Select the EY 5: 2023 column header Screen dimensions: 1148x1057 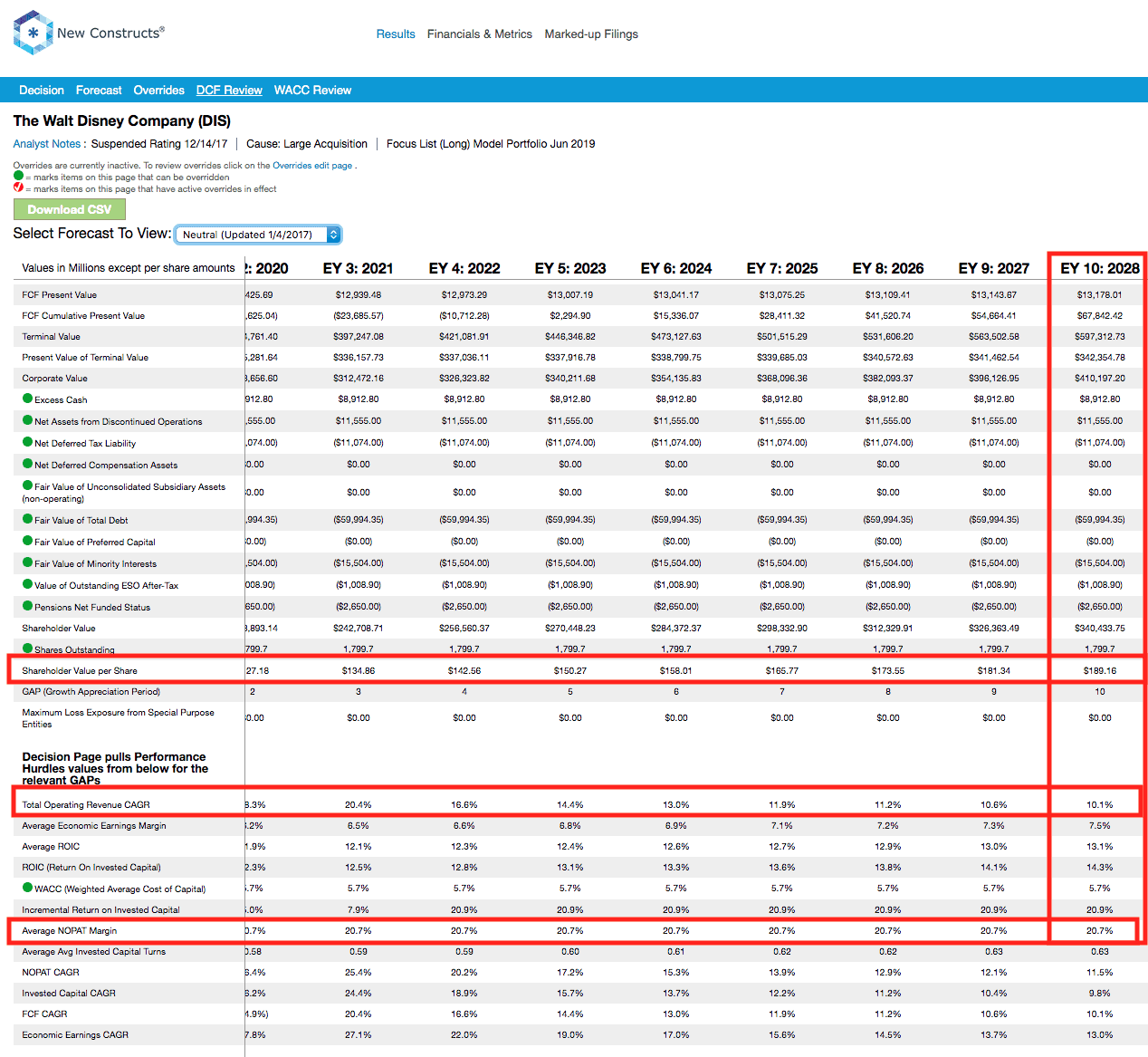coord(570,269)
